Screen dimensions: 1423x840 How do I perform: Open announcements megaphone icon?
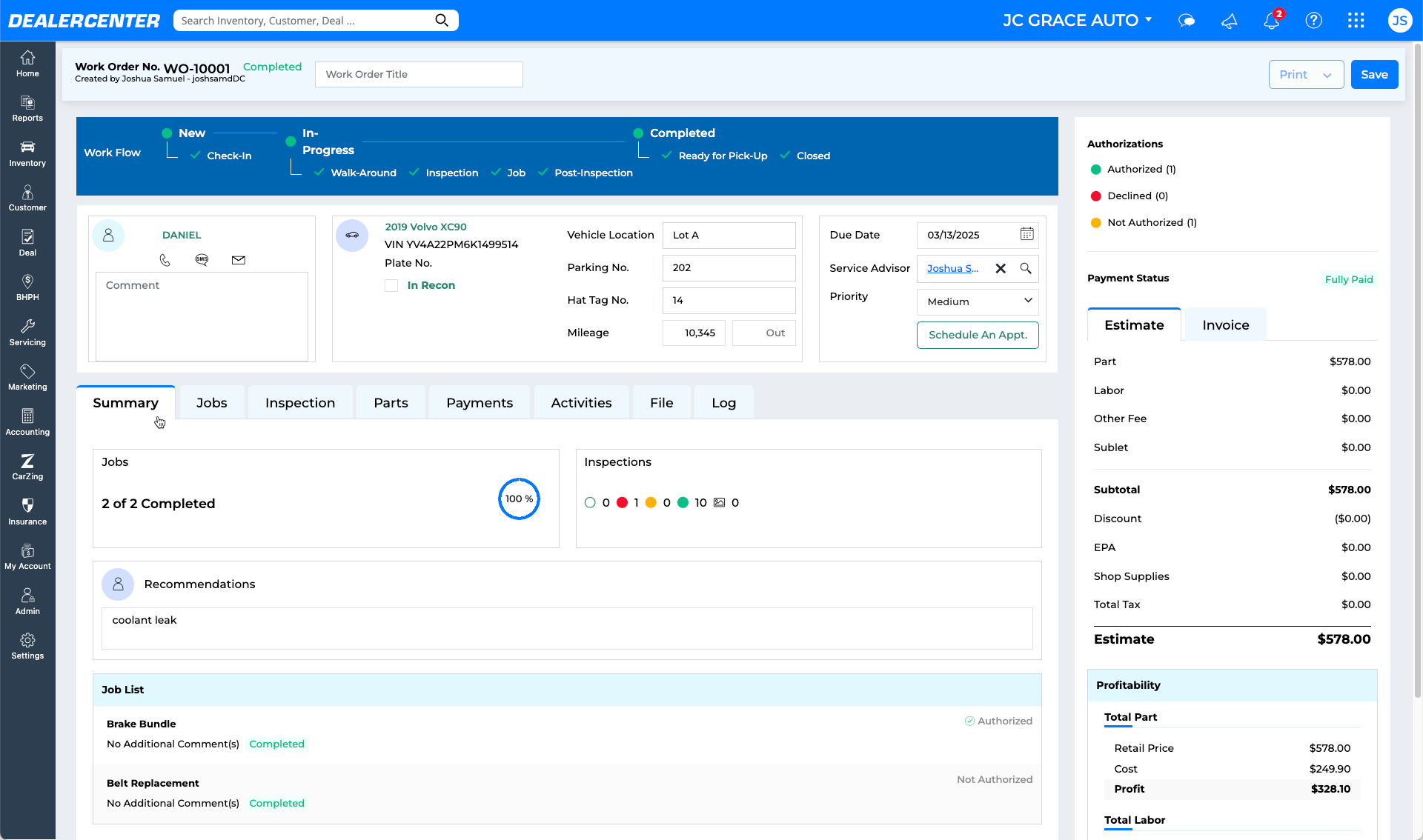tap(1229, 21)
